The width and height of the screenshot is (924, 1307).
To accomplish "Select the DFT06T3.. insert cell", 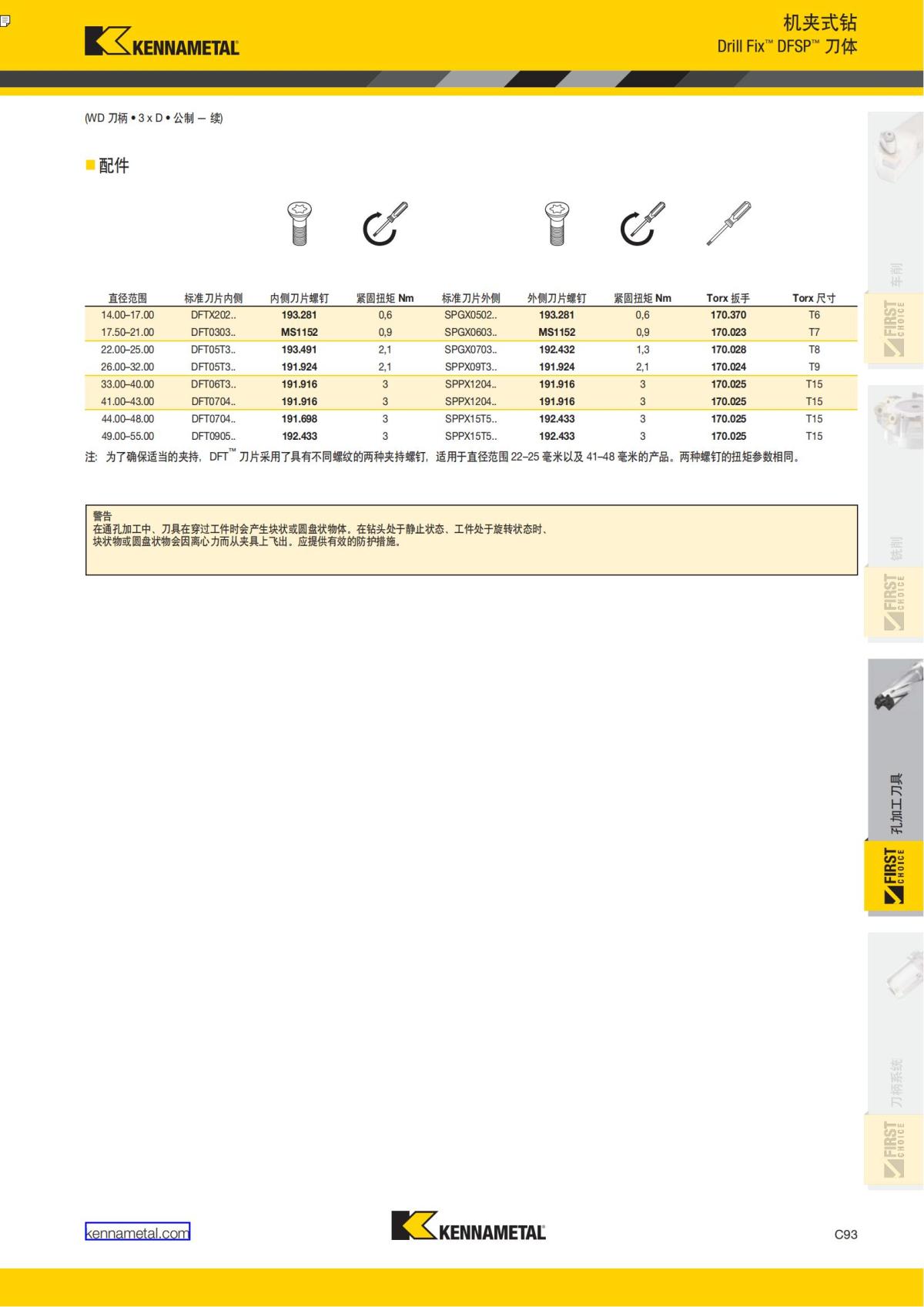I will (x=213, y=384).
